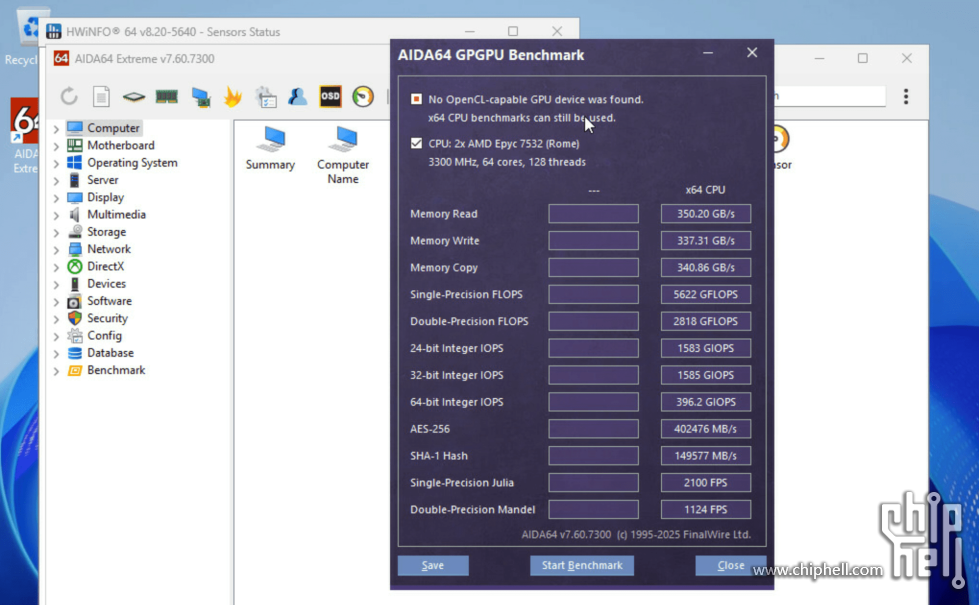Image resolution: width=979 pixels, height=605 pixels.
Task: Select Config in the tree
Action: coord(104,335)
